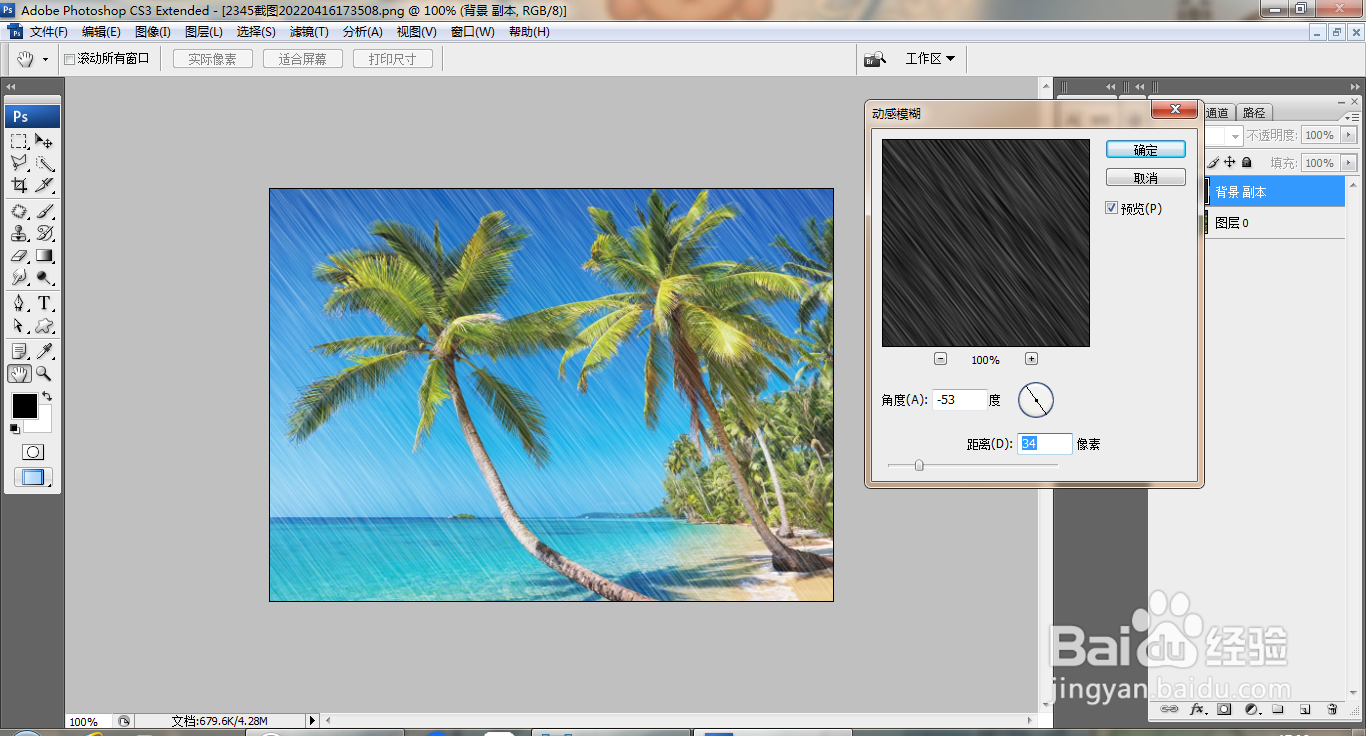Screen dimensions: 1366x736
Task: Open the 填充 fill slider arrow
Action: (1349, 163)
